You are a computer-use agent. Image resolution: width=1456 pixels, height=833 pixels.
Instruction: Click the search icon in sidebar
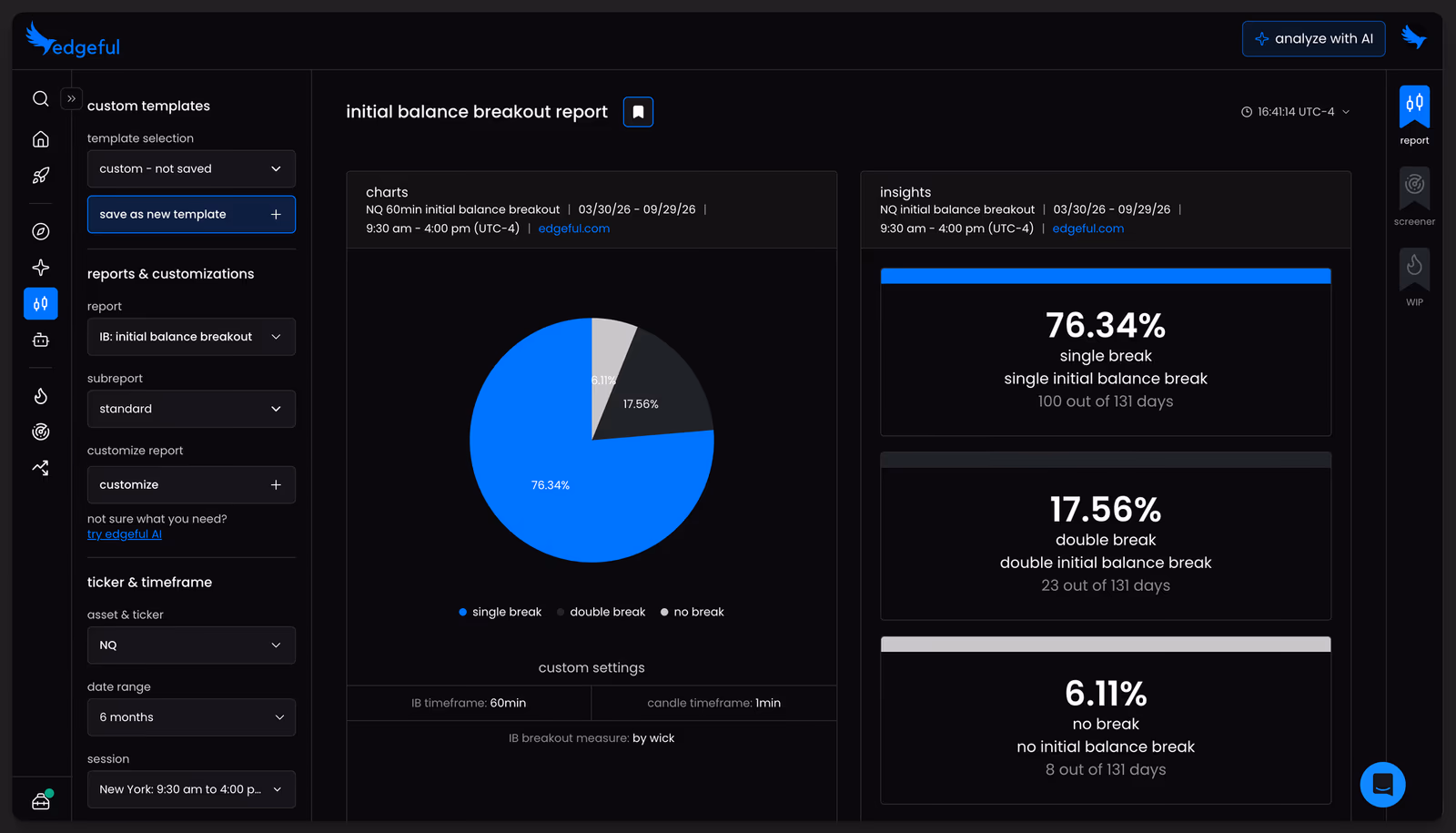[x=41, y=98]
